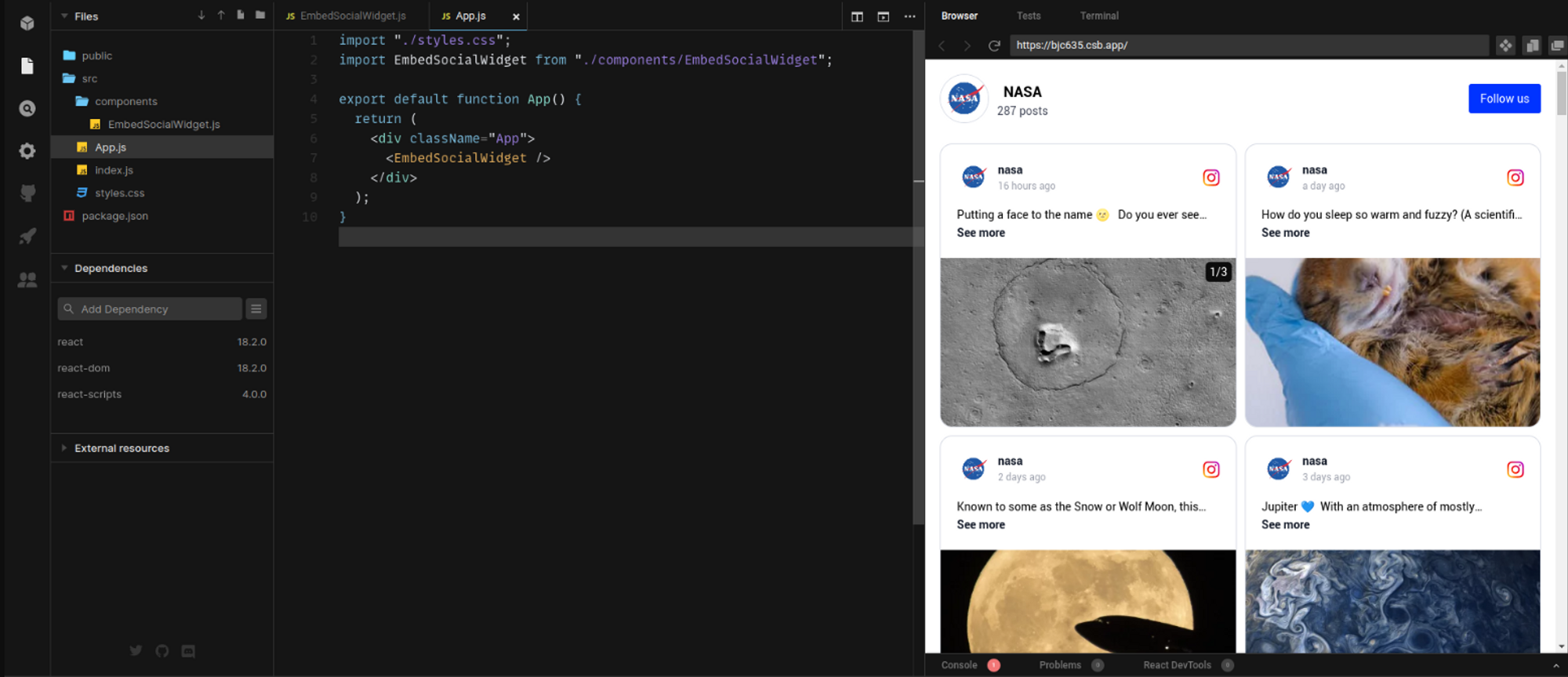Click the preview pane vertical scrollbar
Screen dimensions: 1568x677
click(x=1561, y=94)
